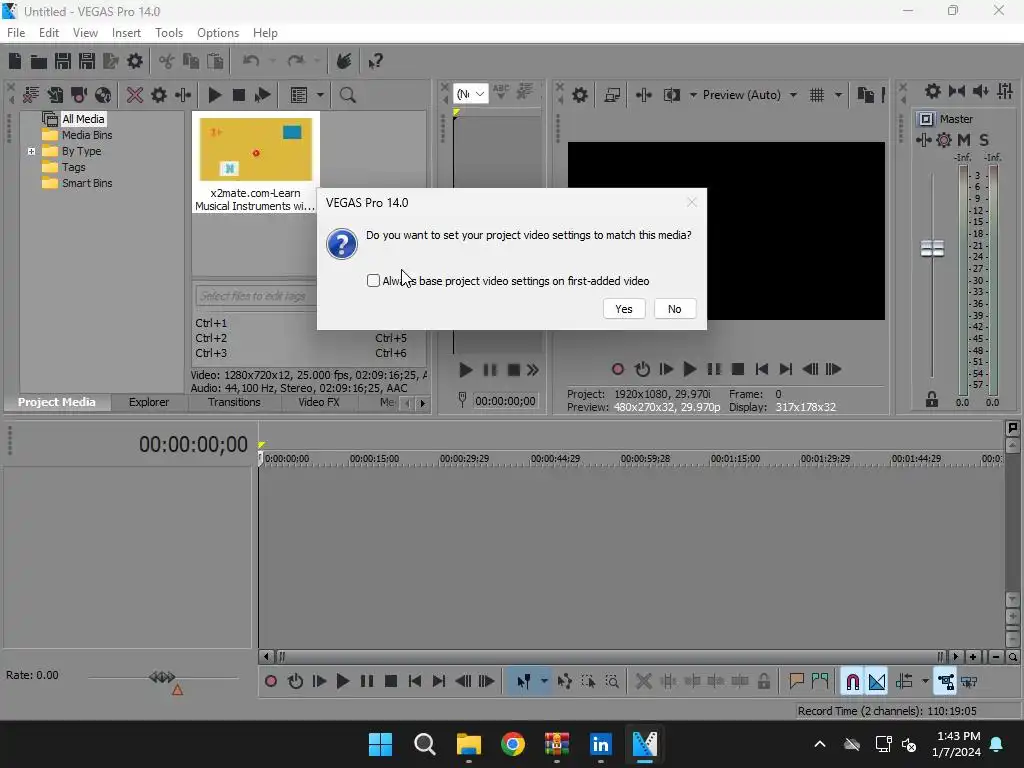Click the Open project folder icon
The height and width of the screenshot is (768, 1024).
click(x=39, y=61)
